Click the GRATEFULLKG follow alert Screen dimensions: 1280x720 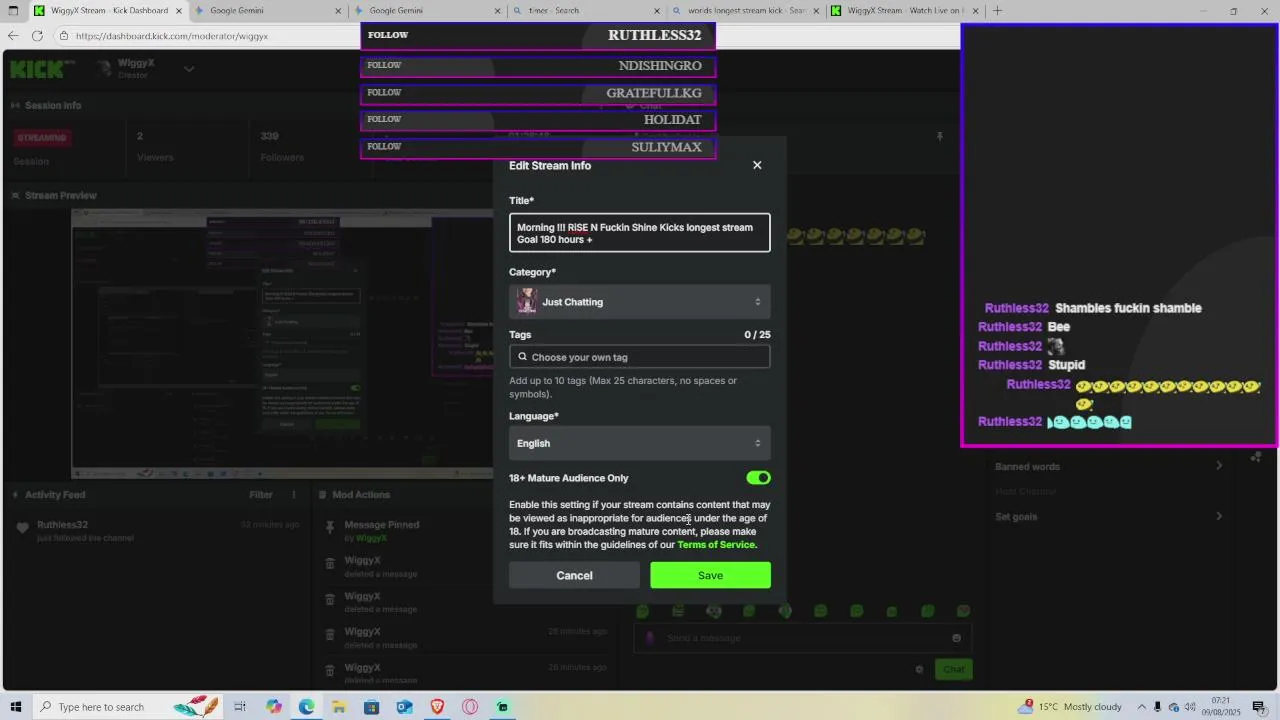(538, 93)
